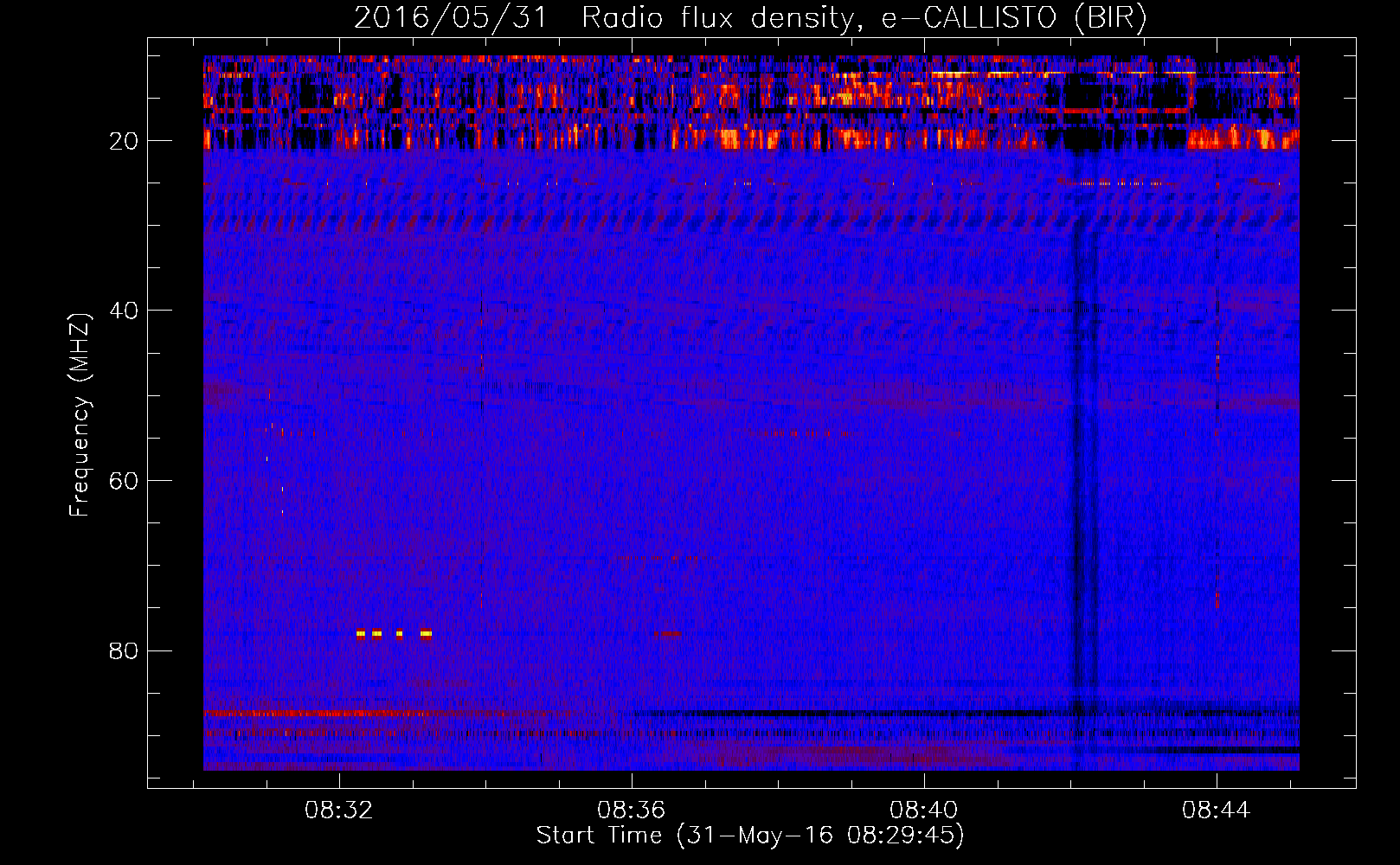Click the "80" frequency tick label

tap(124, 650)
